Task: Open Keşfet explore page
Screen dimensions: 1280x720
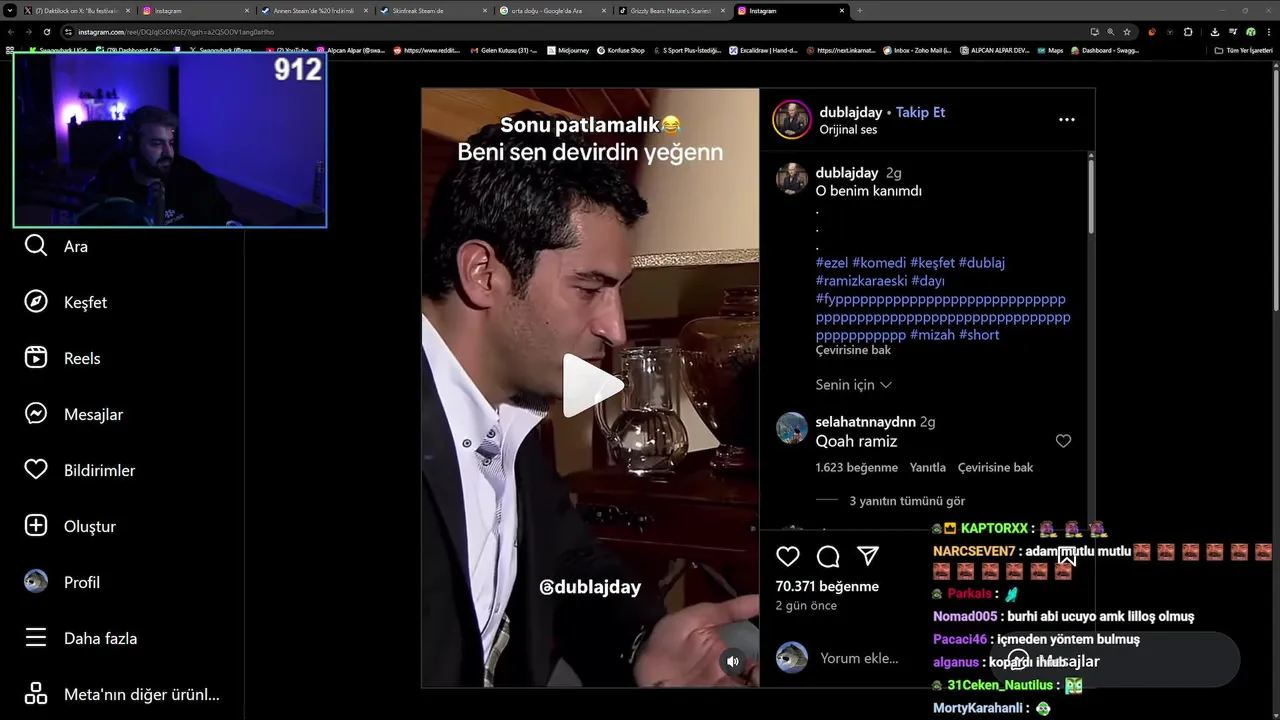Action: [65, 302]
